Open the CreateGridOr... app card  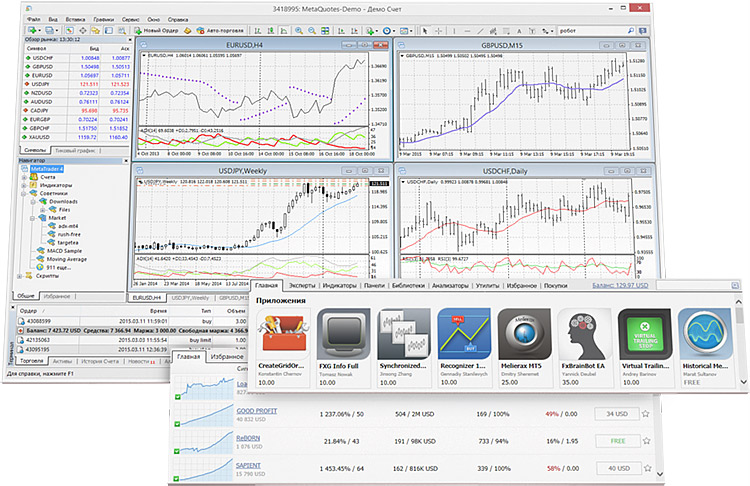(x=283, y=347)
